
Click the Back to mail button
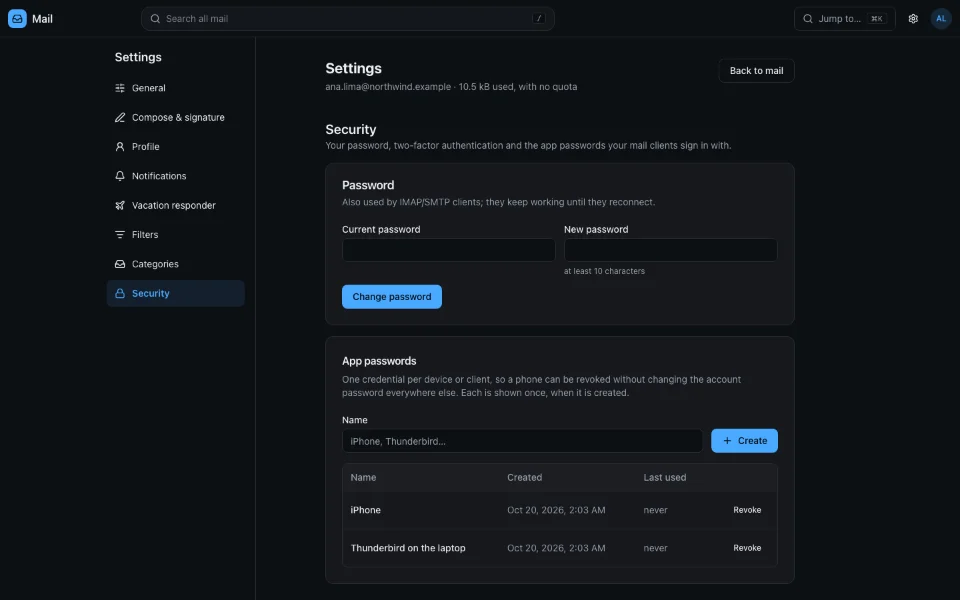pyautogui.click(x=756, y=71)
